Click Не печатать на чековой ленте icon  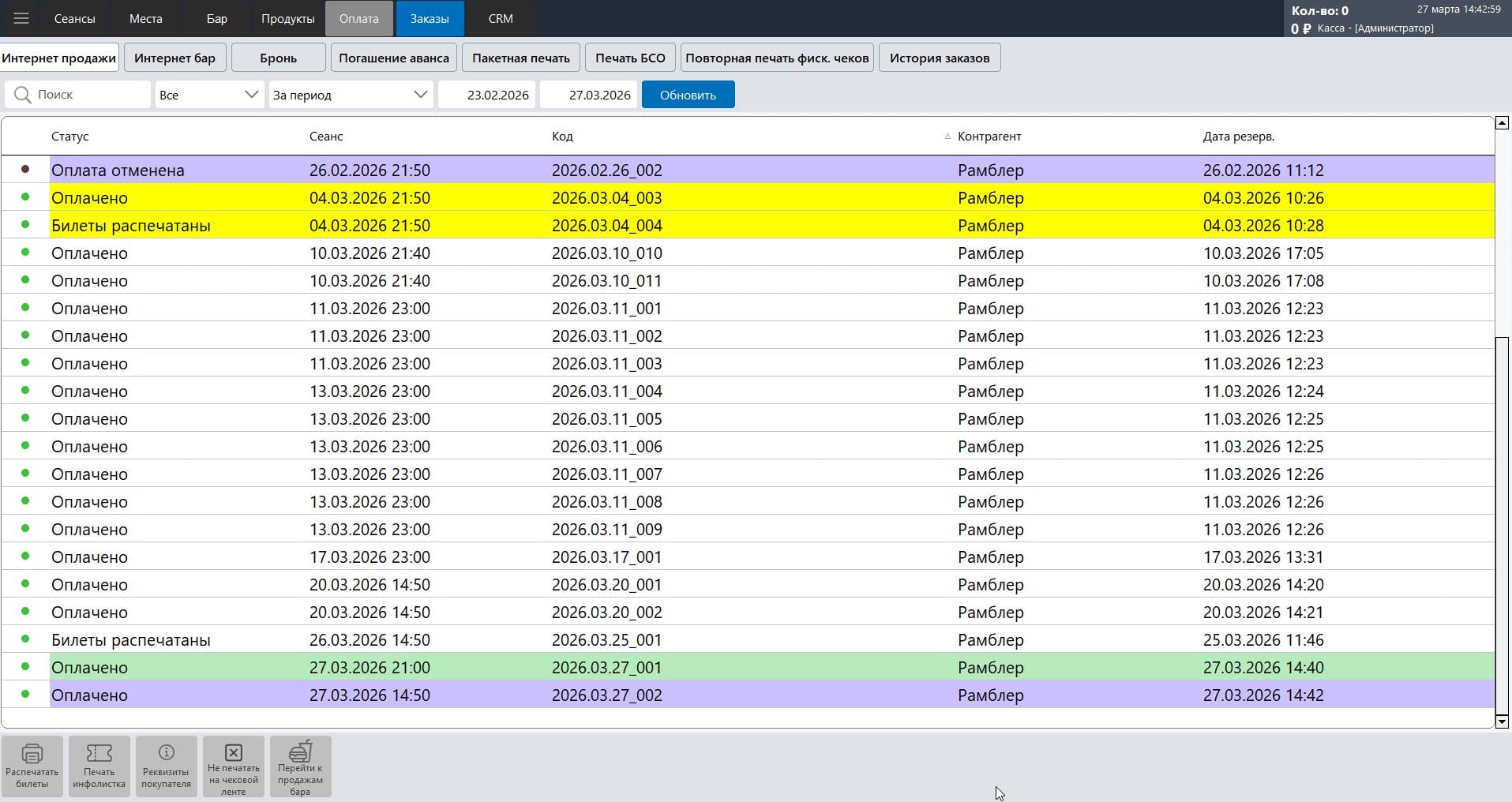click(234, 752)
